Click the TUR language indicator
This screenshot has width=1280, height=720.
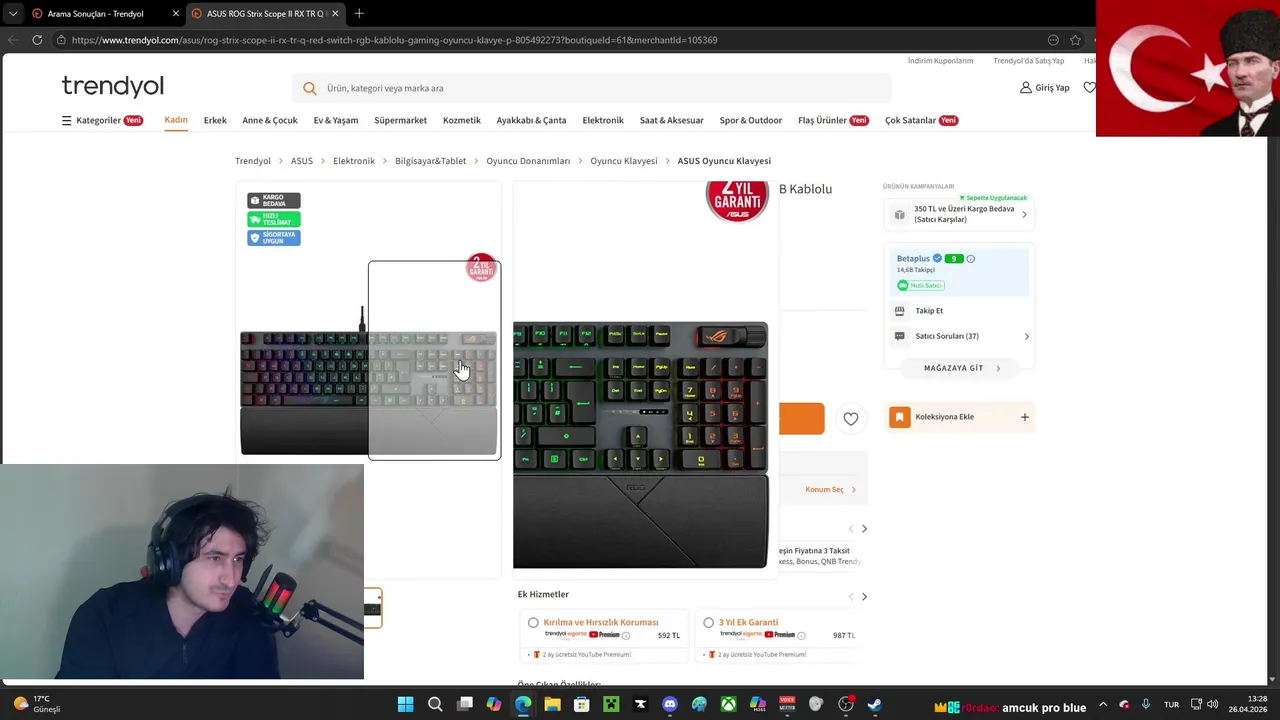[1171, 705]
